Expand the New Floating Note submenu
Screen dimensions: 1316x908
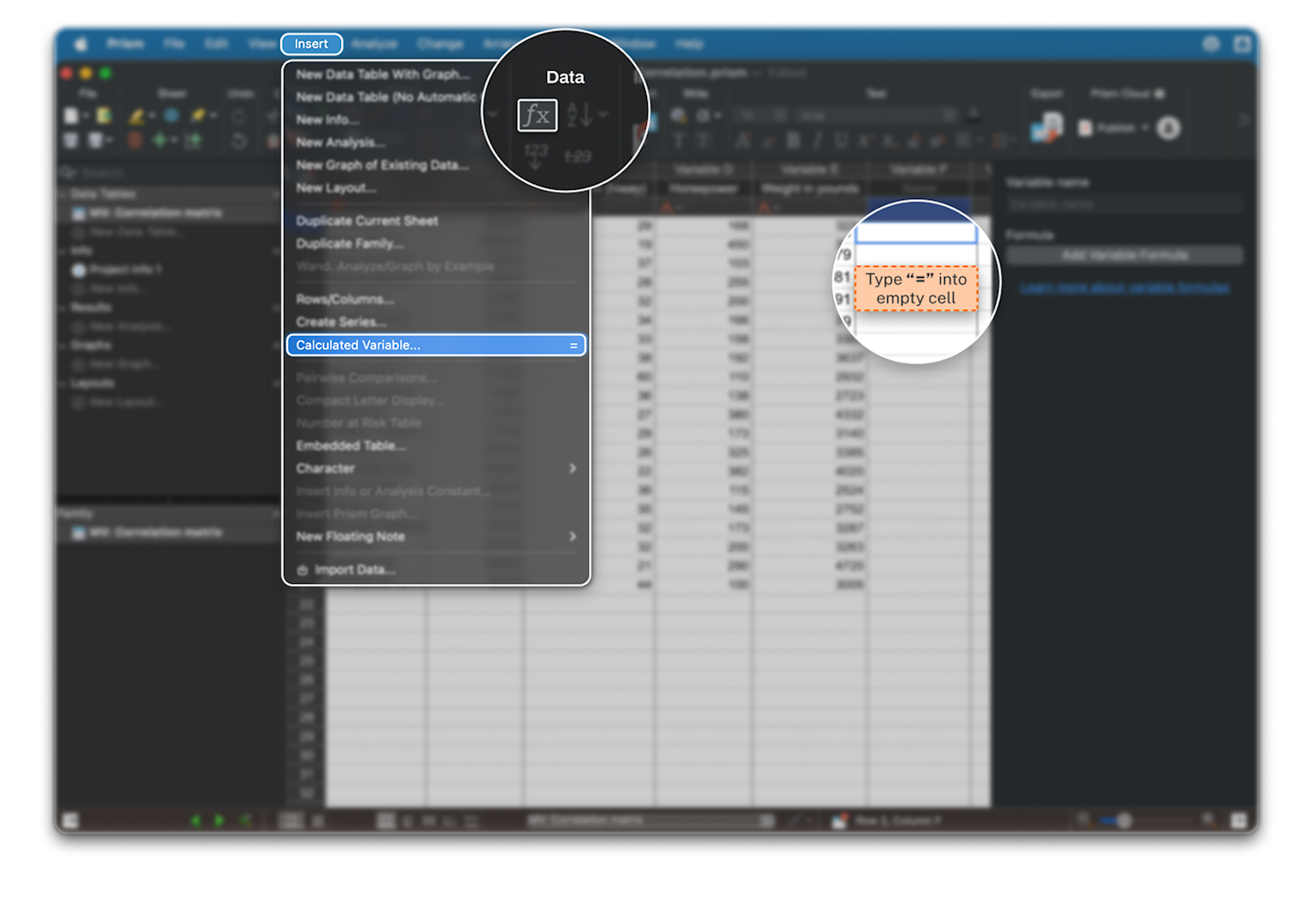[x=573, y=537]
